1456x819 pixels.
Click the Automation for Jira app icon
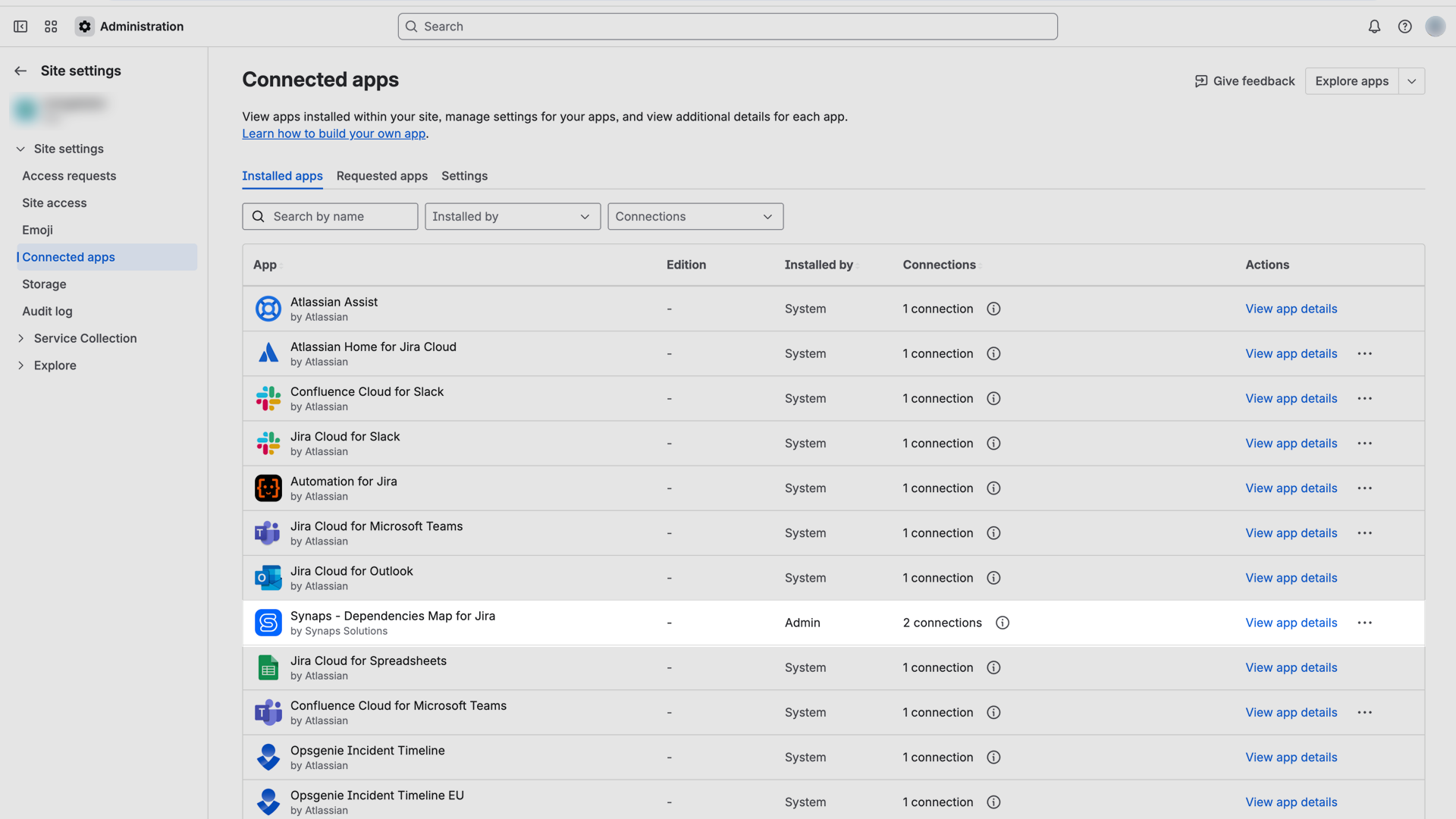point(268,488)
